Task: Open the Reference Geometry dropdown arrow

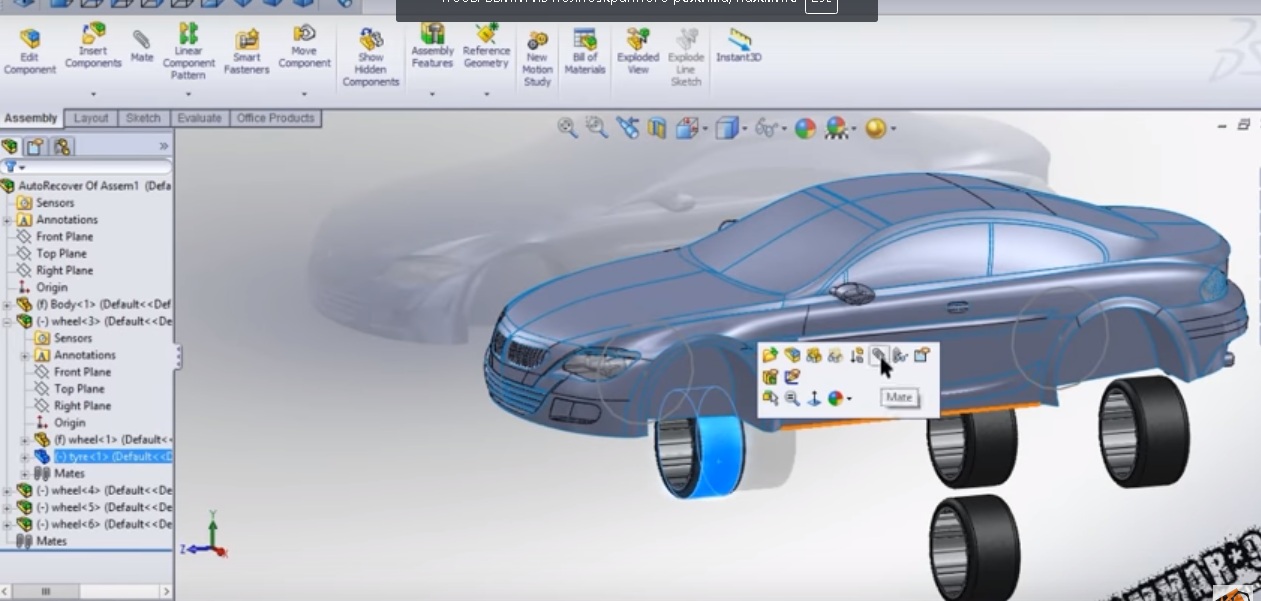Action: click(486, 94)
